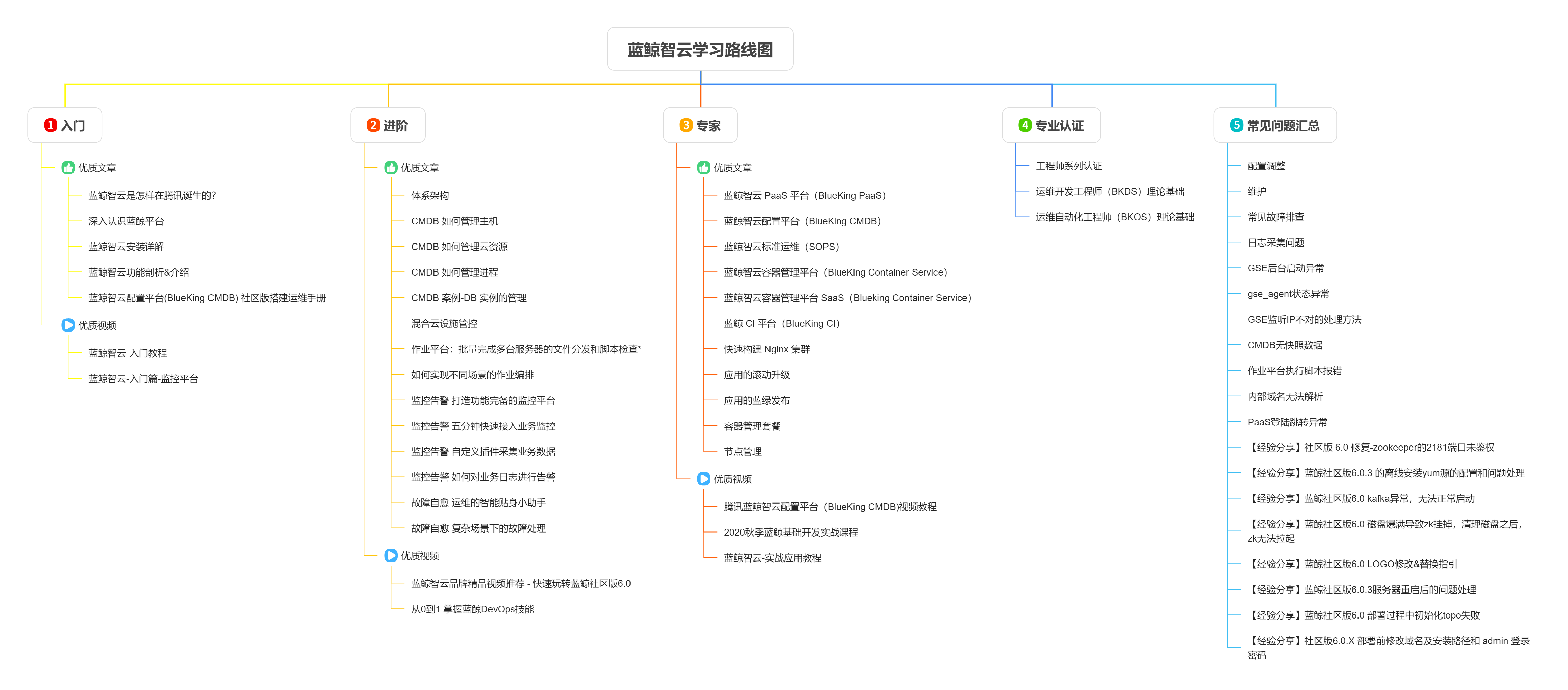Select the 进阶 branch node

388,125
